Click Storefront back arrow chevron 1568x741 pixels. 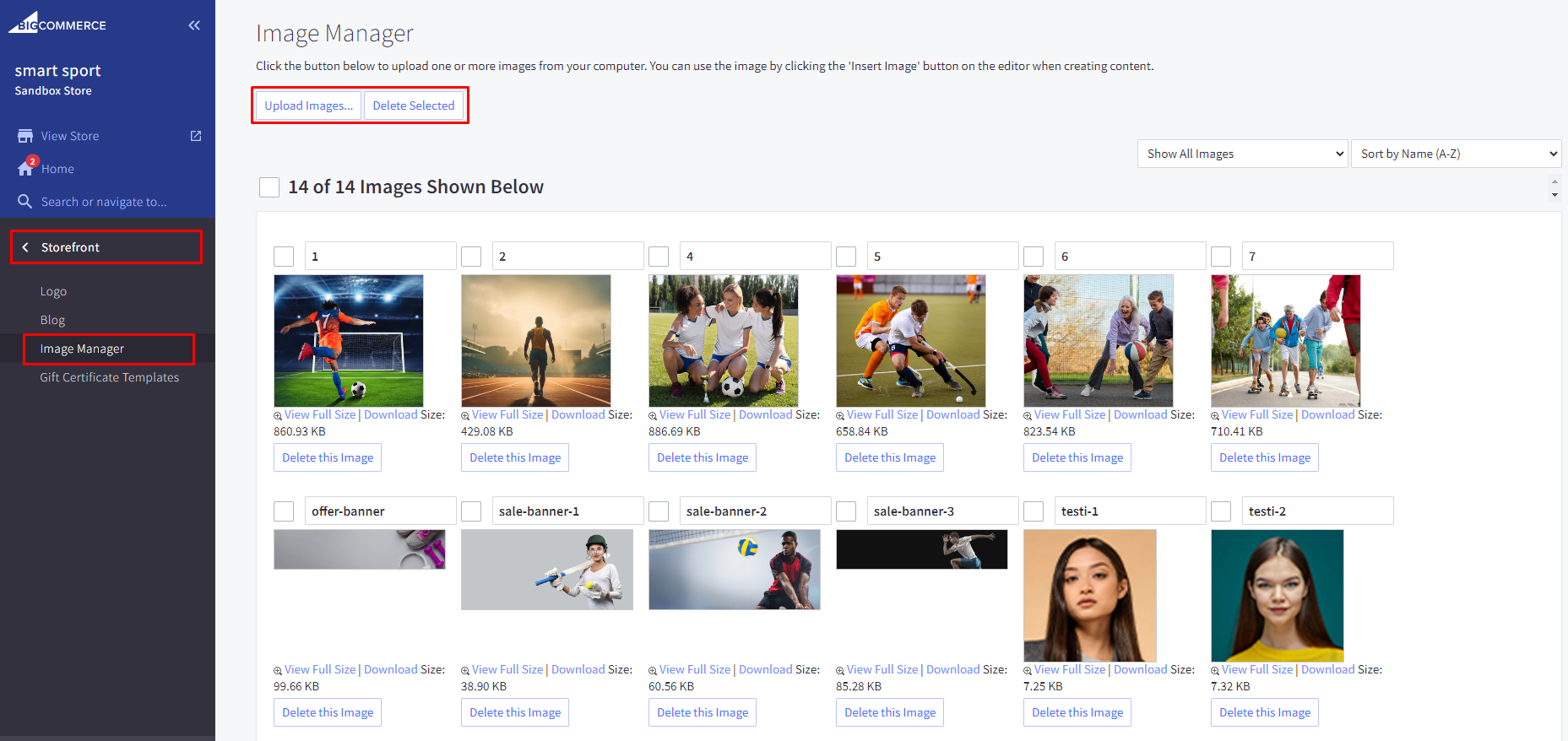(x=25, y=247)
